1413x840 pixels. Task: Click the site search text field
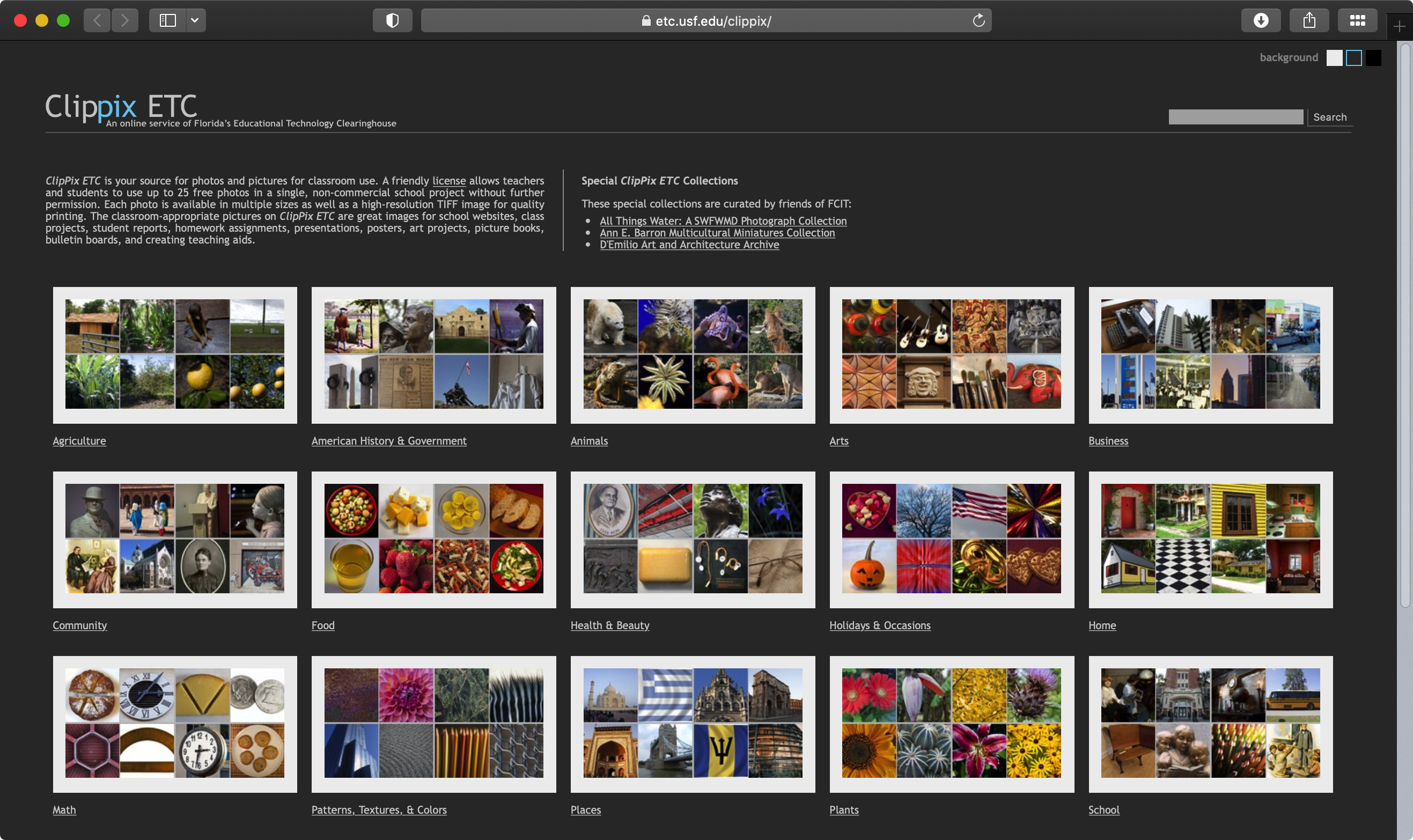(1235, 117)
